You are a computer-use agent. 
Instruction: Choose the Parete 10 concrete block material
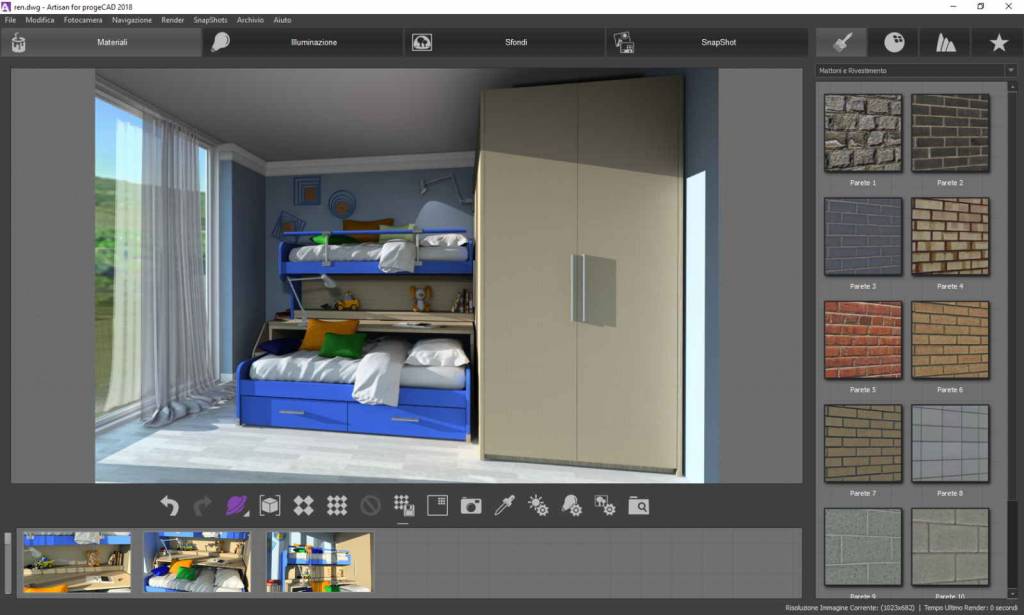point(950,546)
